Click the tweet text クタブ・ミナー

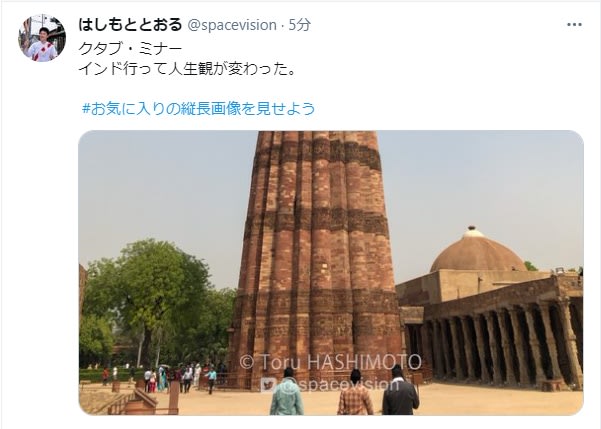(130, 49)
